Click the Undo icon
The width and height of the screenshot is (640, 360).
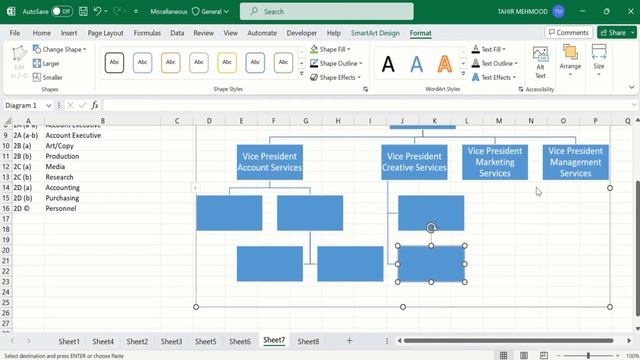pos(97,11)
